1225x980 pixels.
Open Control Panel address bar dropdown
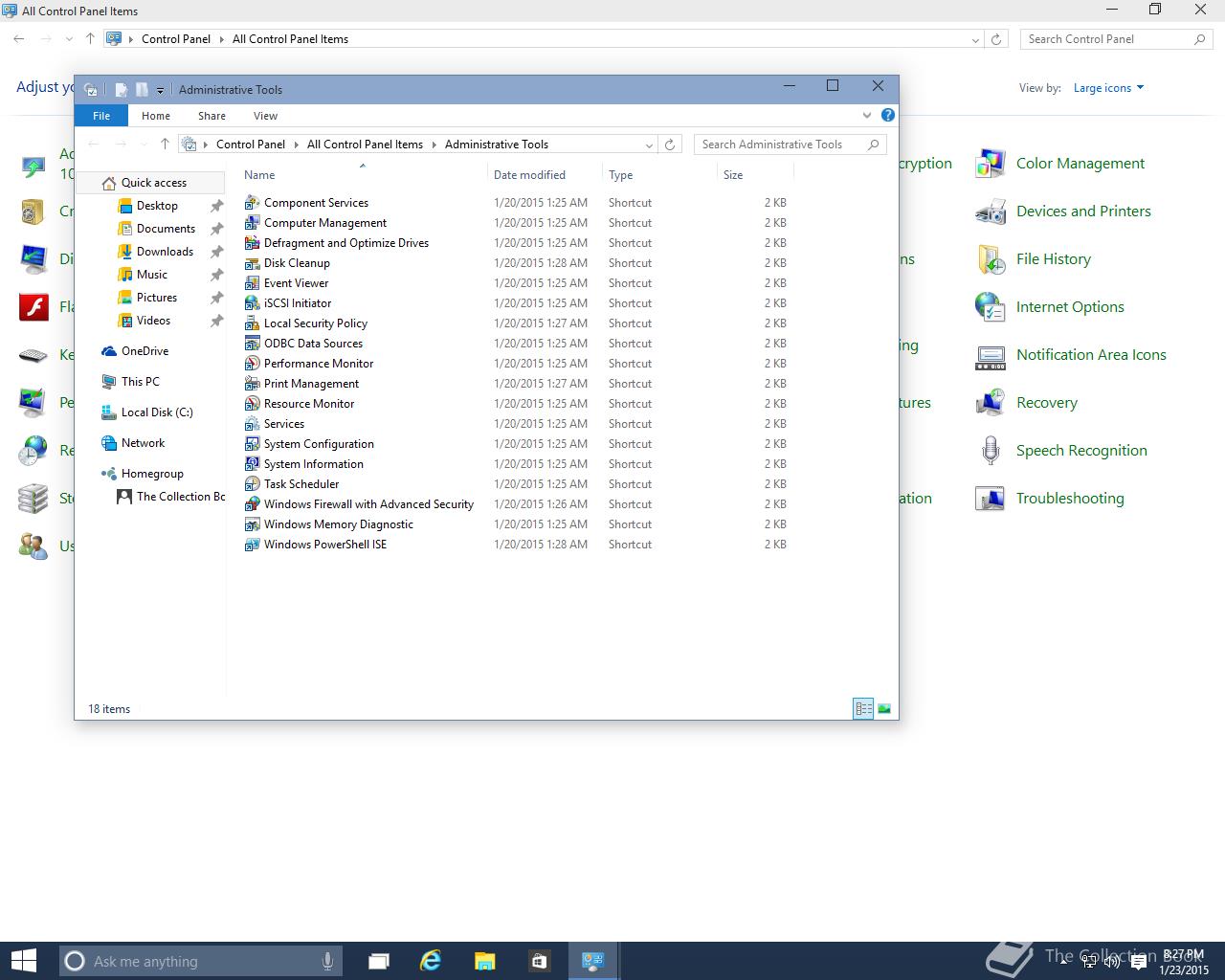(975, 39)
